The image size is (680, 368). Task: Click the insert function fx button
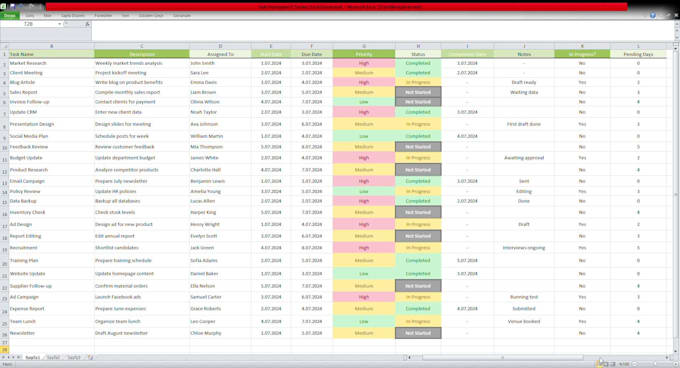pos(87,24)
